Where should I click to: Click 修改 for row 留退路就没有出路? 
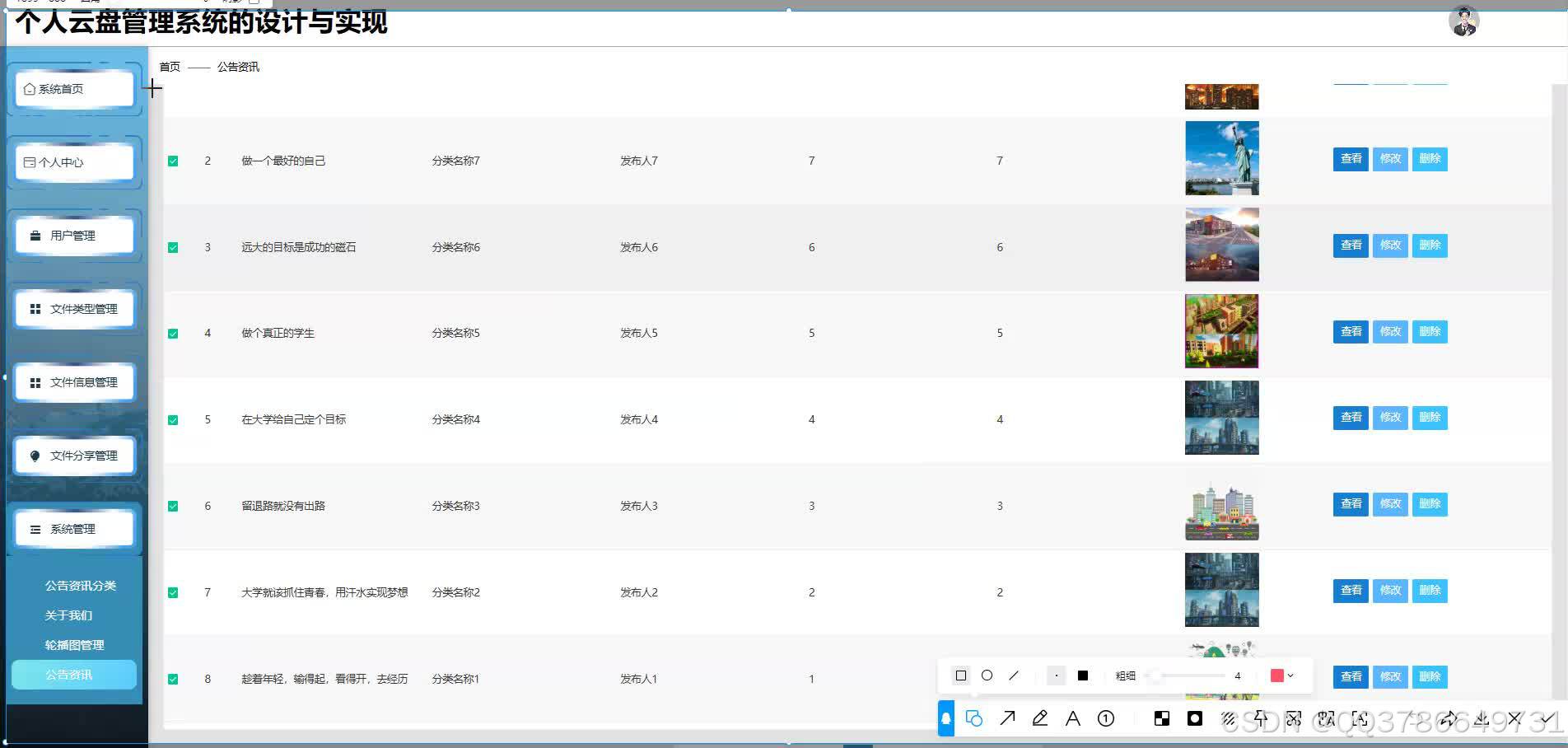[x=1390, y=504]
